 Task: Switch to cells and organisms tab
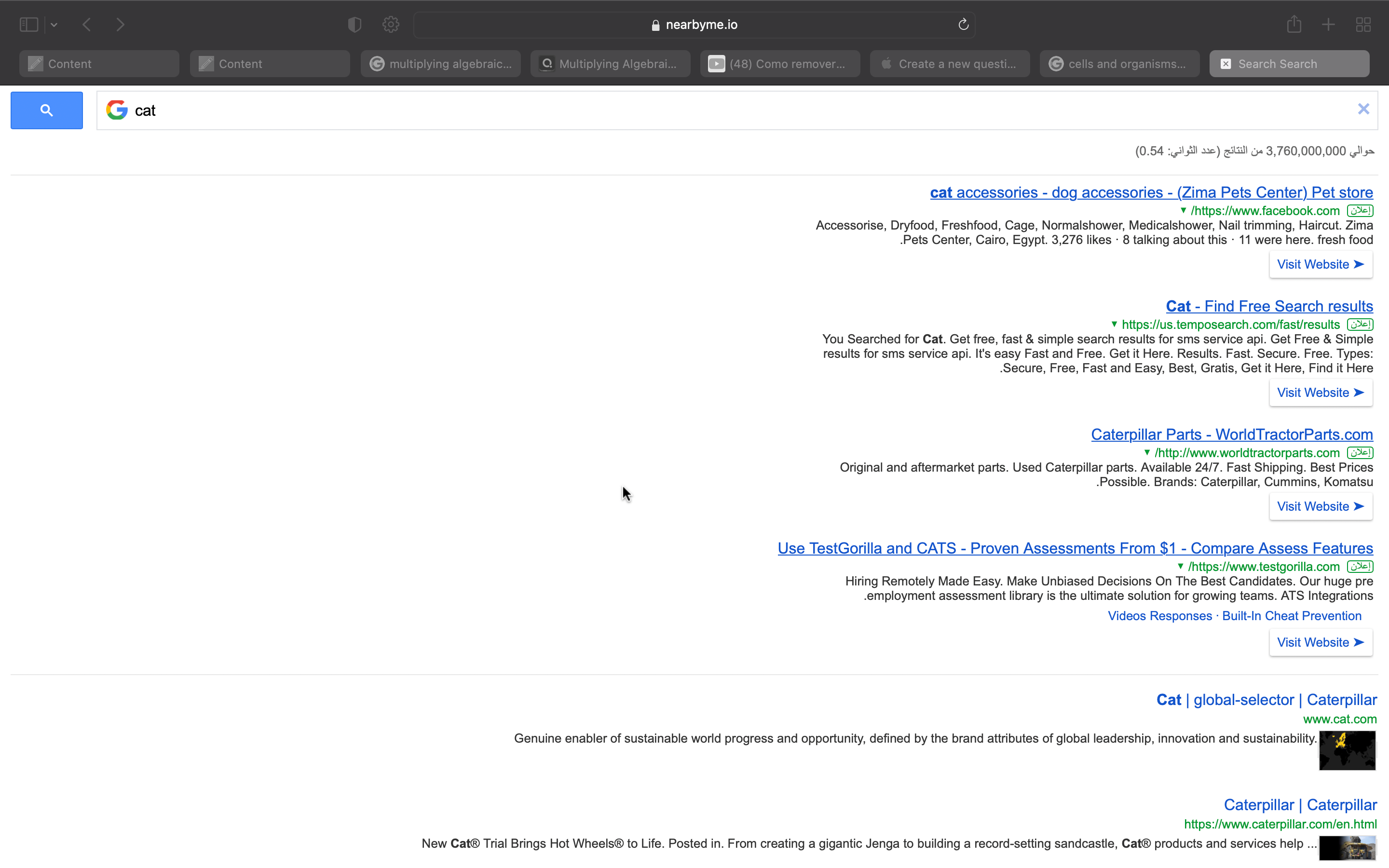click(x=1119, y=64)
